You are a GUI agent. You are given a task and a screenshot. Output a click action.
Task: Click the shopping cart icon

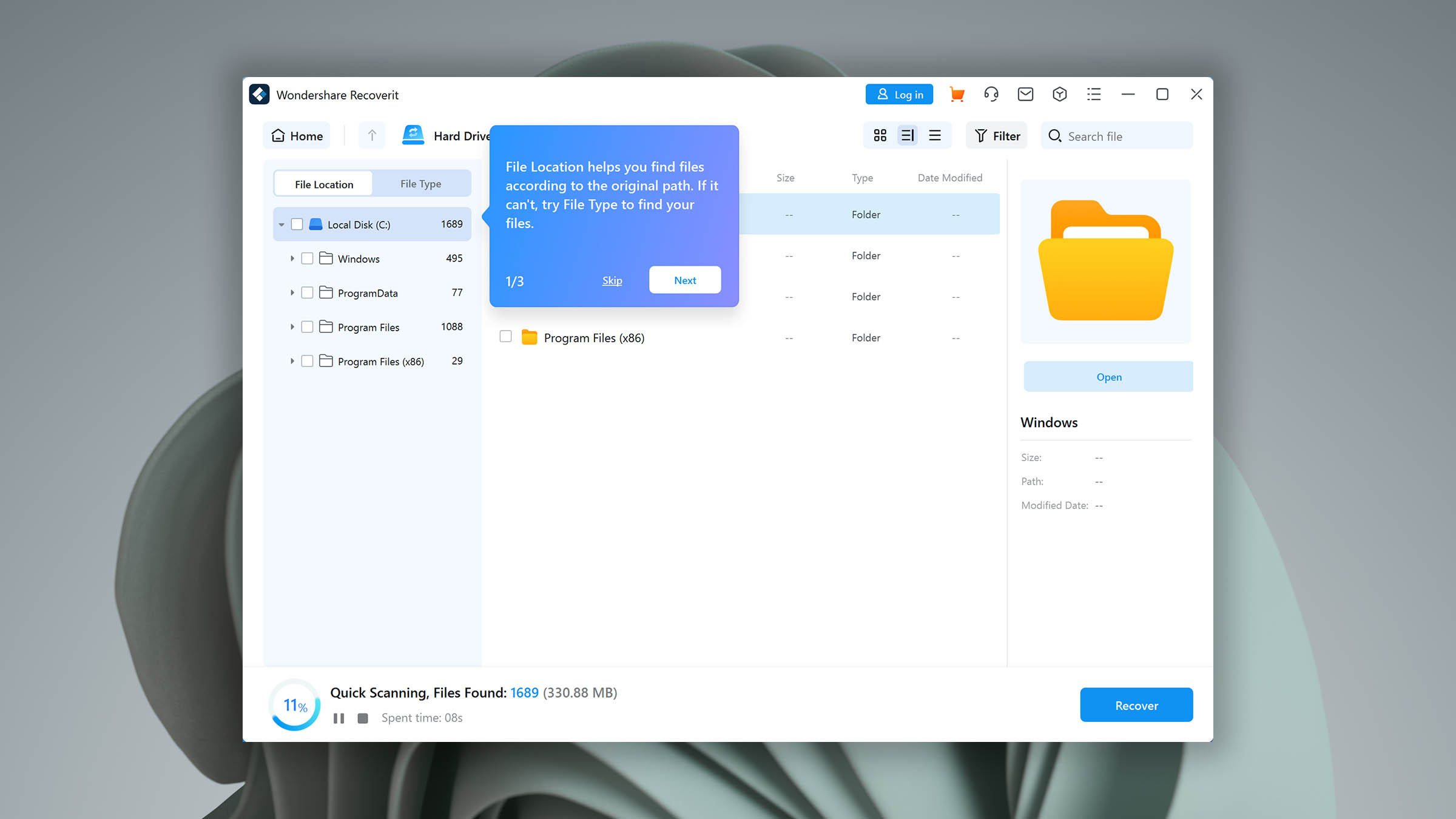(x=957, y=95)
